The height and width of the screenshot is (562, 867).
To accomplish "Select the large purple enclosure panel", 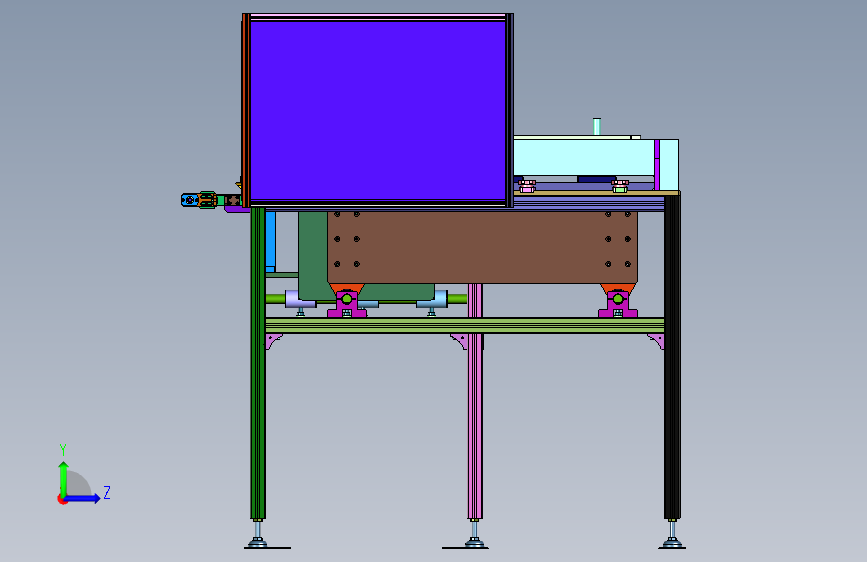I will tap(378, 111).
